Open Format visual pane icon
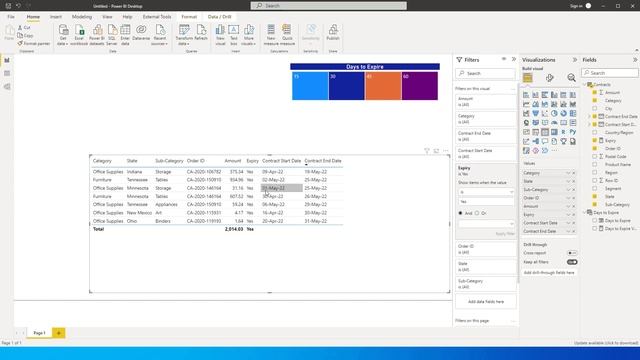 [549, 78]
